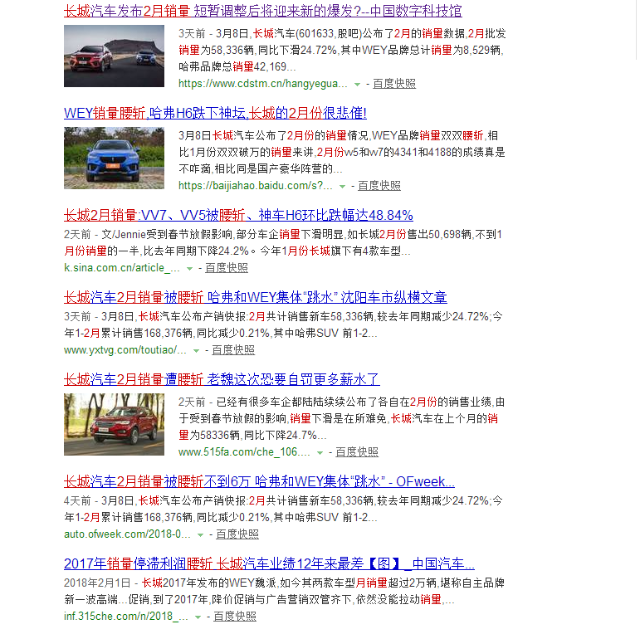
Task: Open result 长城汽车2月销量被腰斩 沈阳车市纵横文章
Action: coord(255,297)
